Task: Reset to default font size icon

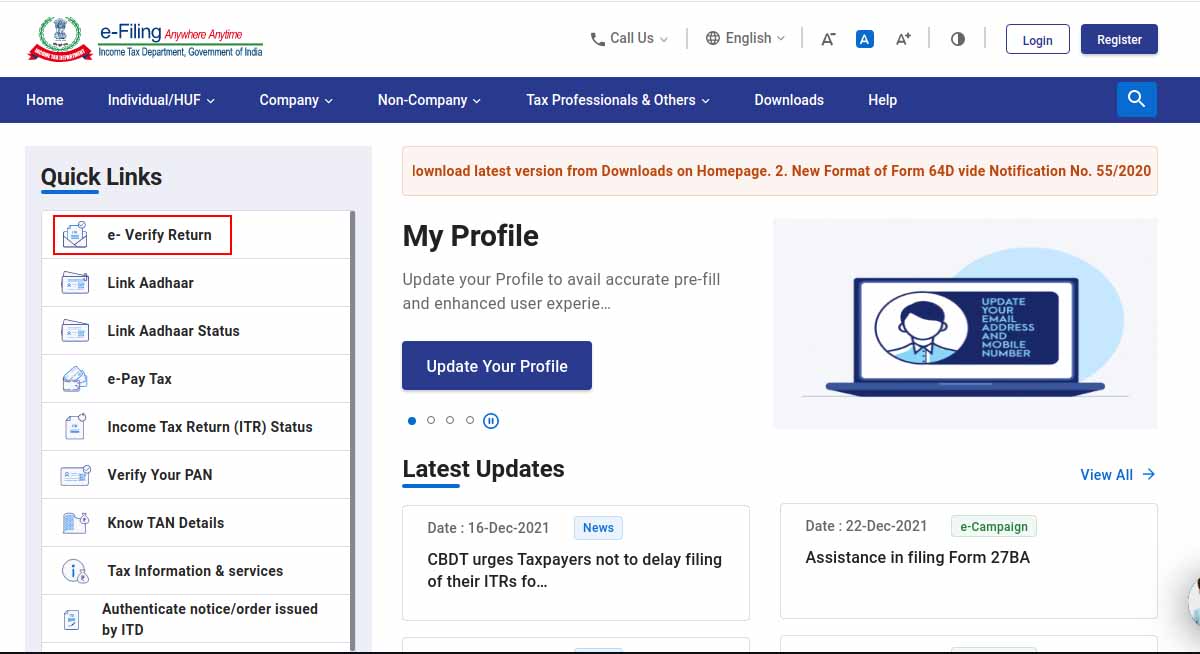Action: tap(865, 39)
